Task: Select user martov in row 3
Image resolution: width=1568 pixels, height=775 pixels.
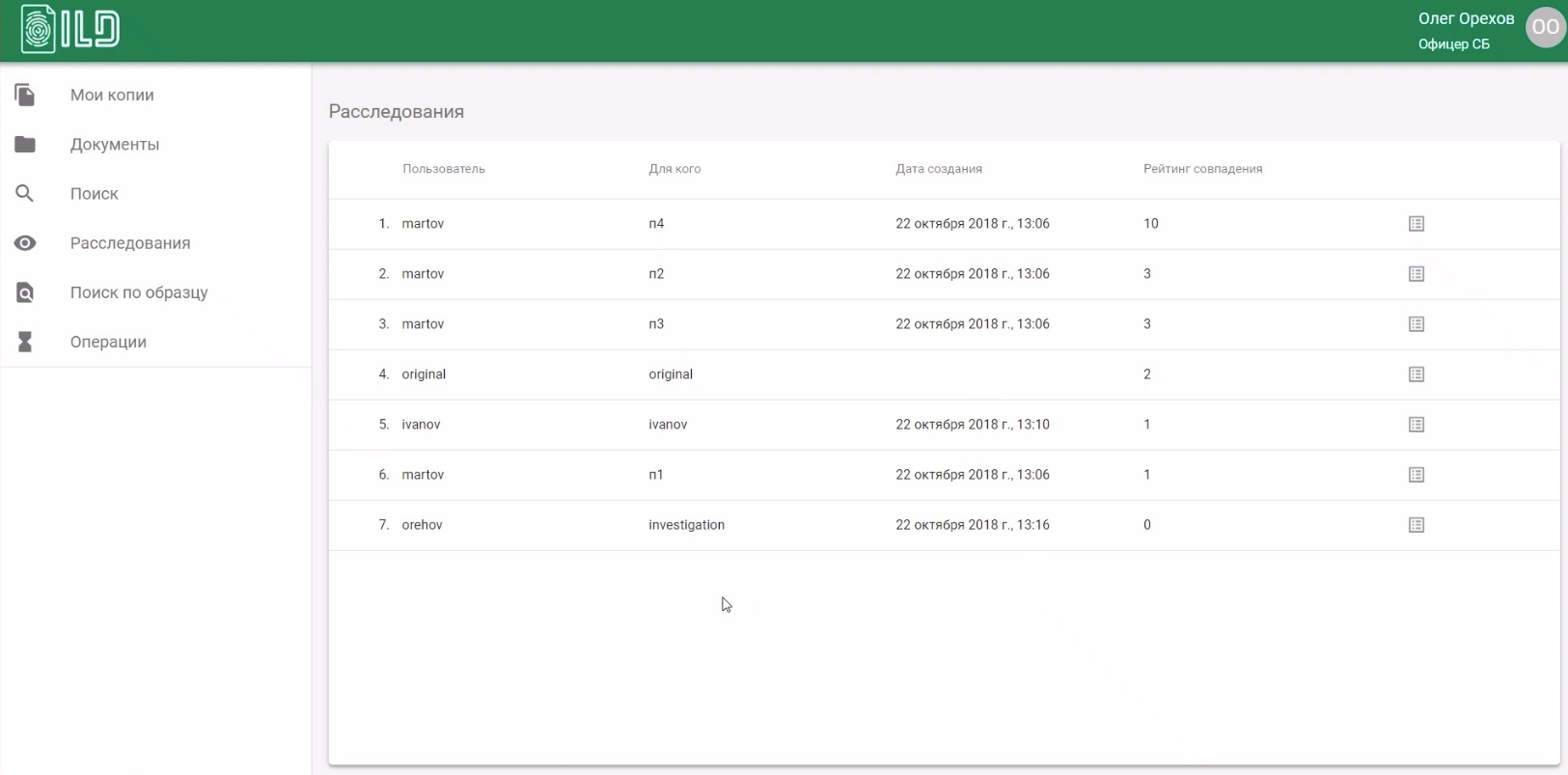Action: tap(423, 324)
